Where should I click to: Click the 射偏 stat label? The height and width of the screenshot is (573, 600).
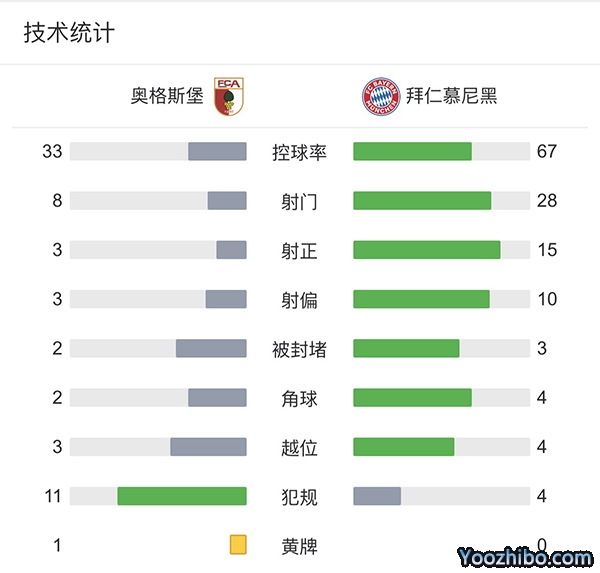[x=300, y=299]
